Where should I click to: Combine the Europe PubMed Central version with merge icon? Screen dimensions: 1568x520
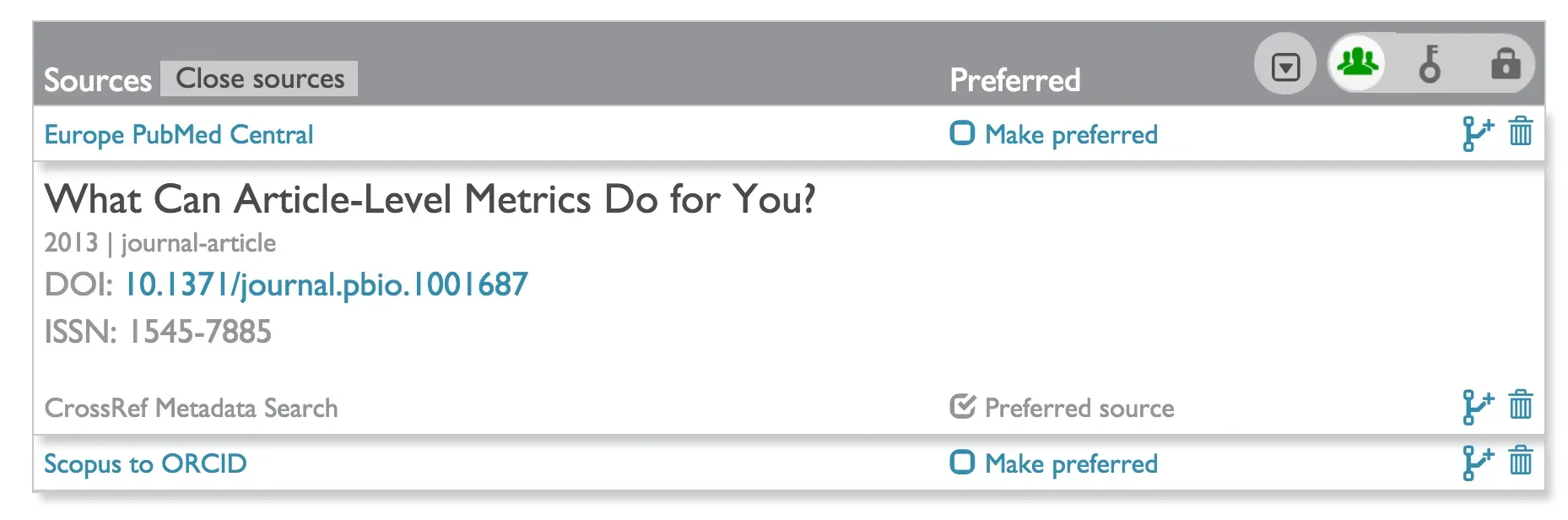tap(1476, 133)
